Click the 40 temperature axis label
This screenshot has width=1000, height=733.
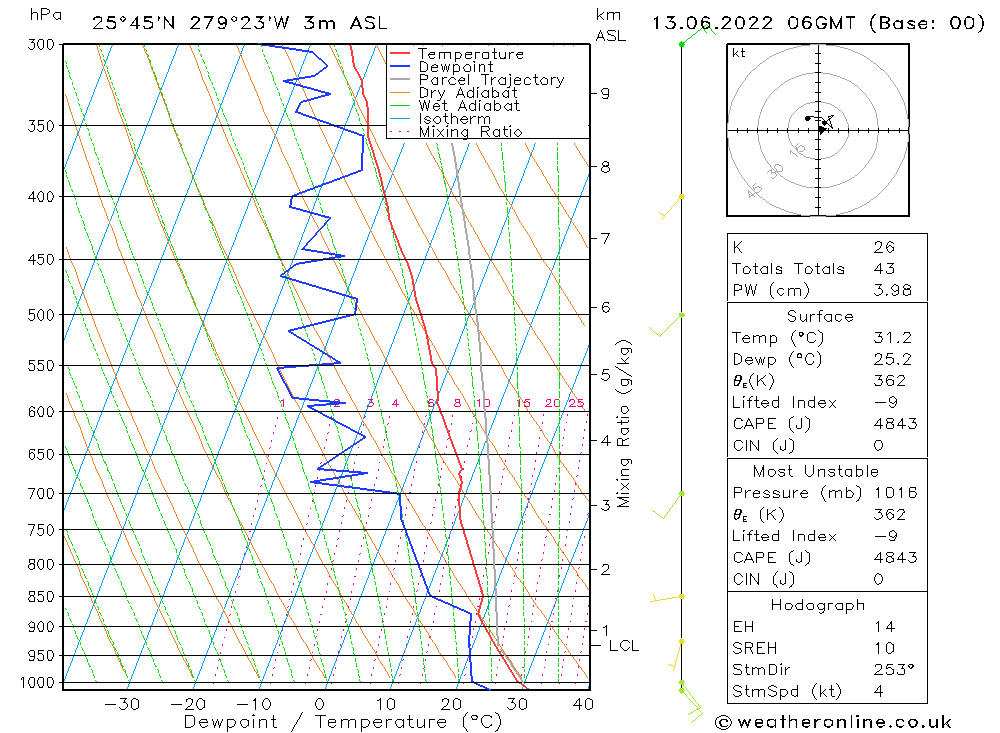tap(584, 704)
